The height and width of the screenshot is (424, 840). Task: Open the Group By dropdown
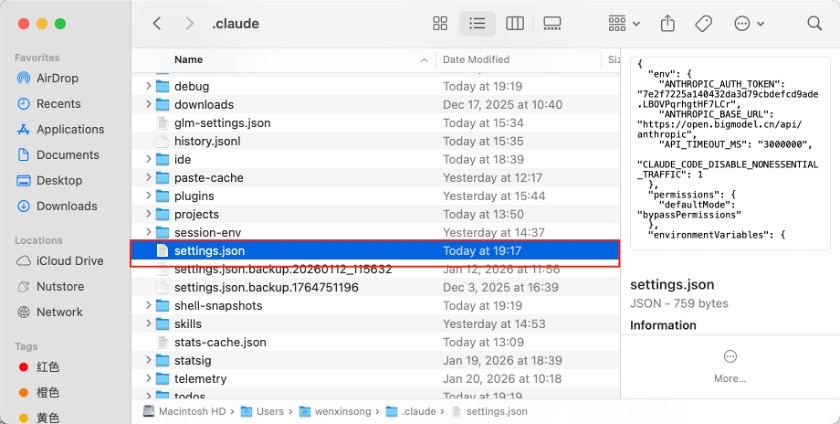pyautogui.click(x=622, y=23)
